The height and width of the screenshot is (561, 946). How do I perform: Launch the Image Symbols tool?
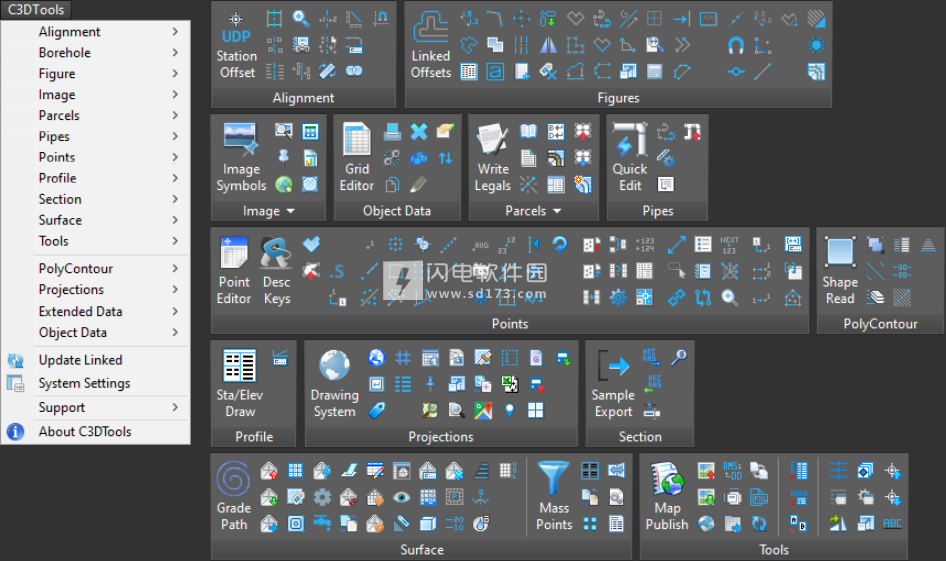click(241, 158)
